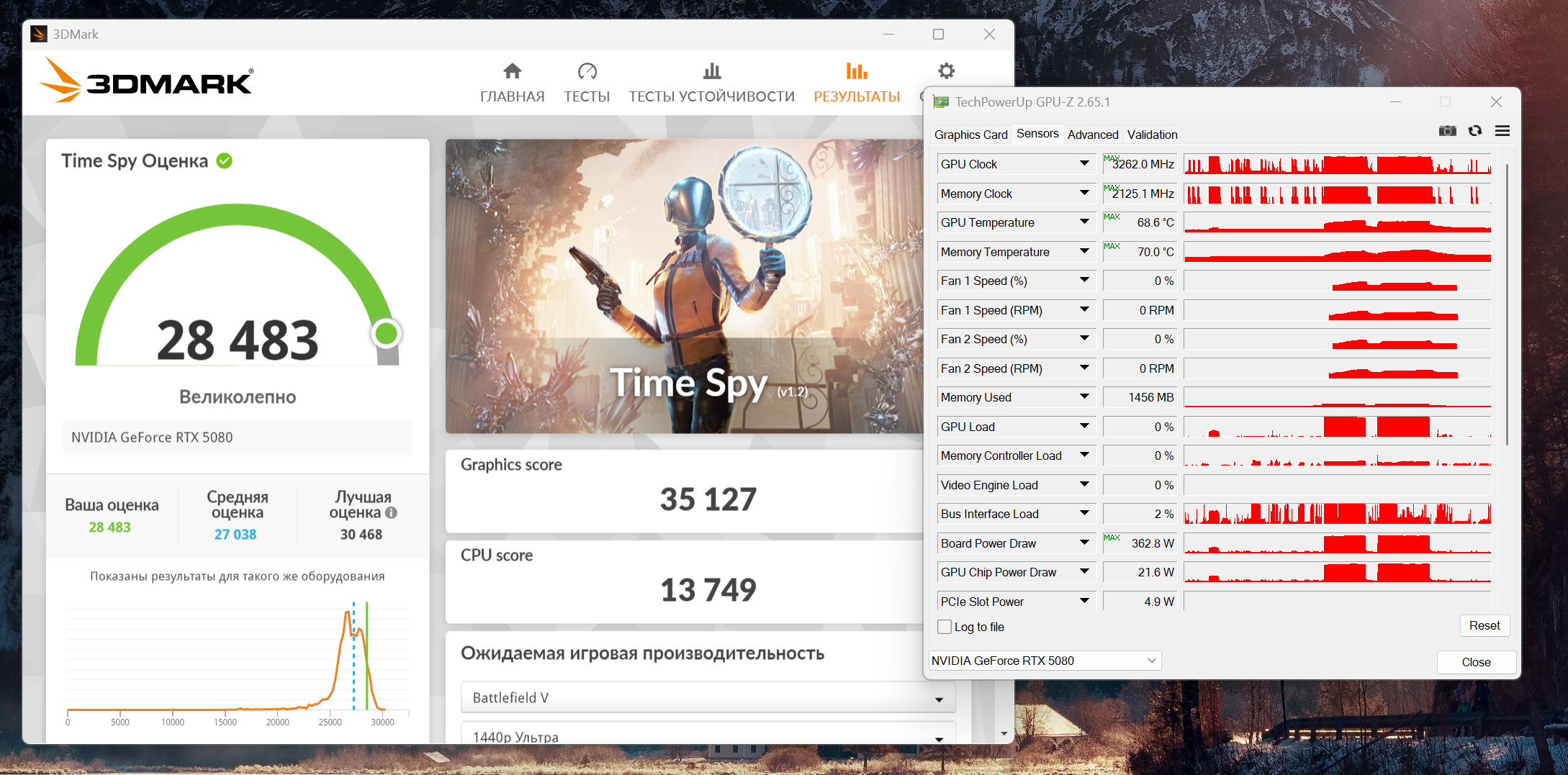Click the MAX indicator on Board Power Draw
Viewport: 1568px width, 775px height.
click(1112, 538)
